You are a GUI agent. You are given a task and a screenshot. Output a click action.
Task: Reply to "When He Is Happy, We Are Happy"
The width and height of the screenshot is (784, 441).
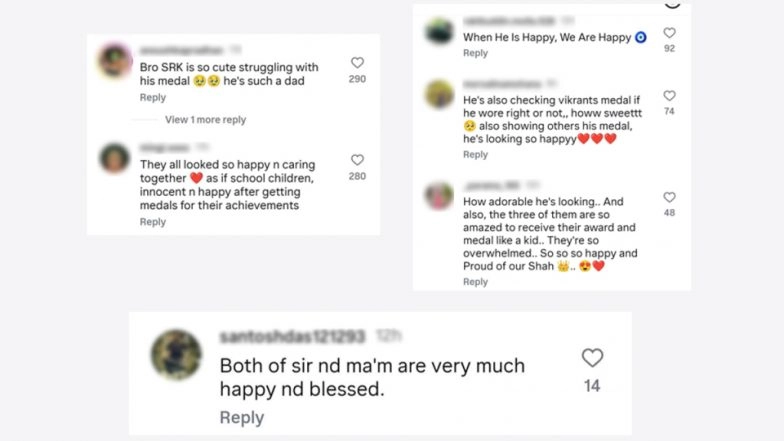475,53
